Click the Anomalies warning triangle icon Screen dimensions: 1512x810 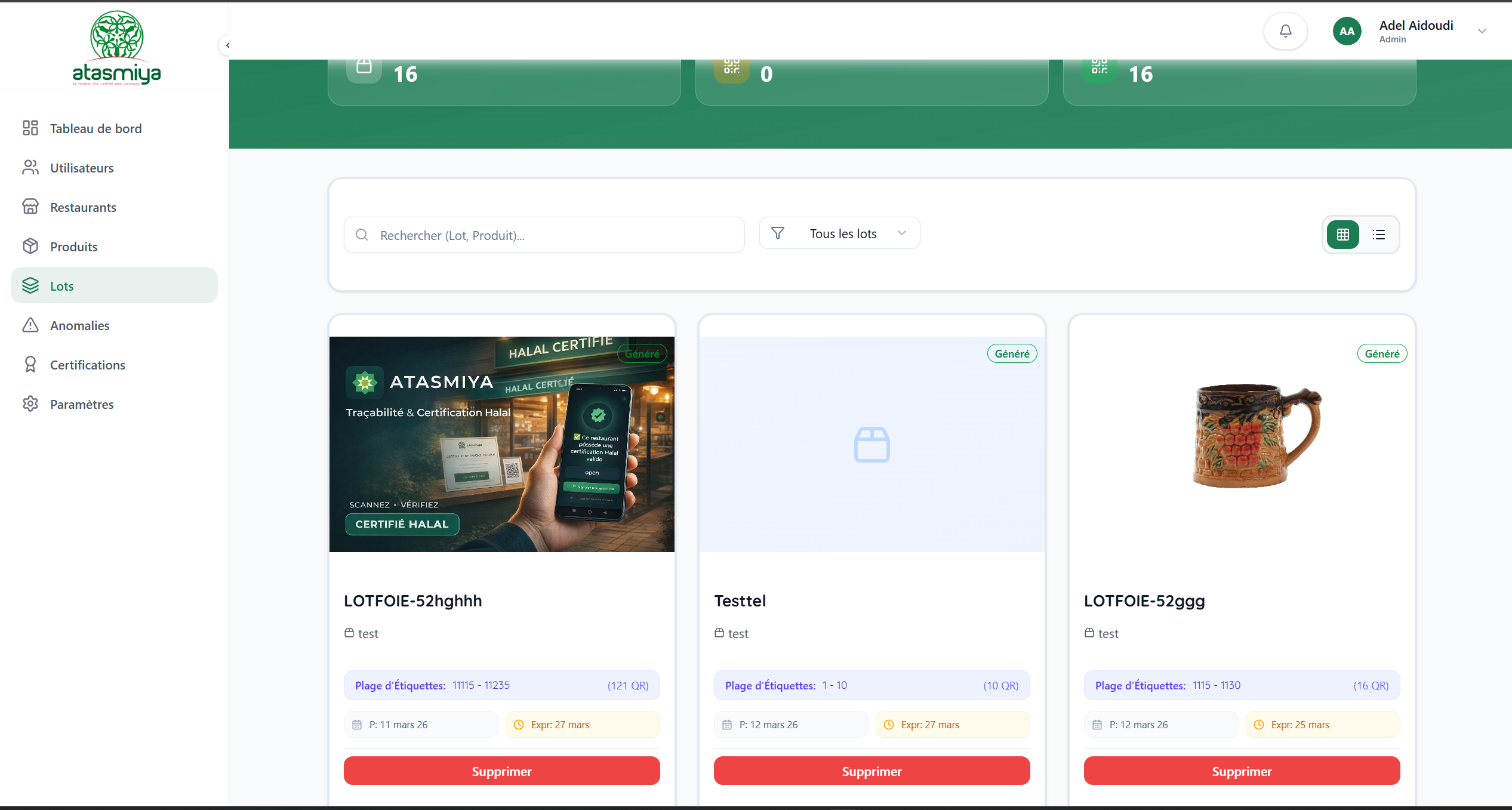point(30,325)
